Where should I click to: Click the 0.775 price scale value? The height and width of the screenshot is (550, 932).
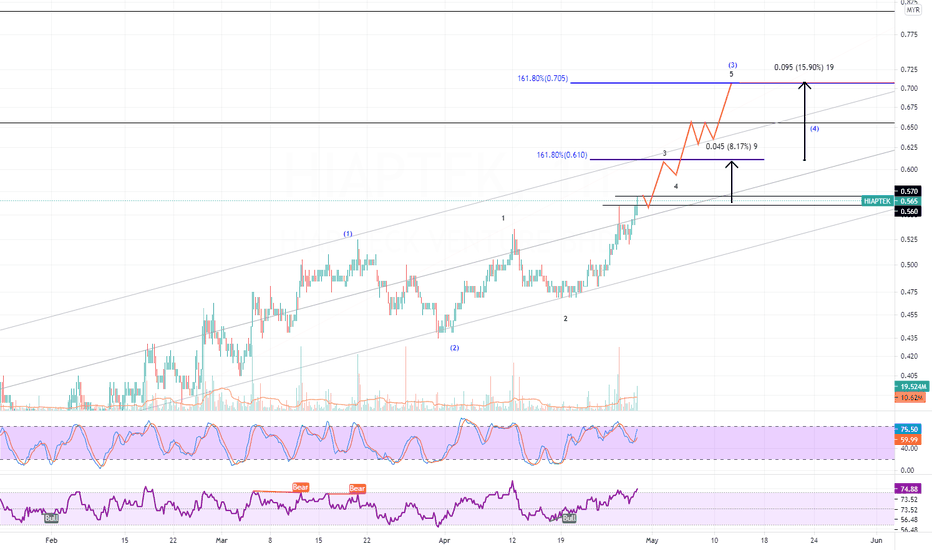coord(909,34)
